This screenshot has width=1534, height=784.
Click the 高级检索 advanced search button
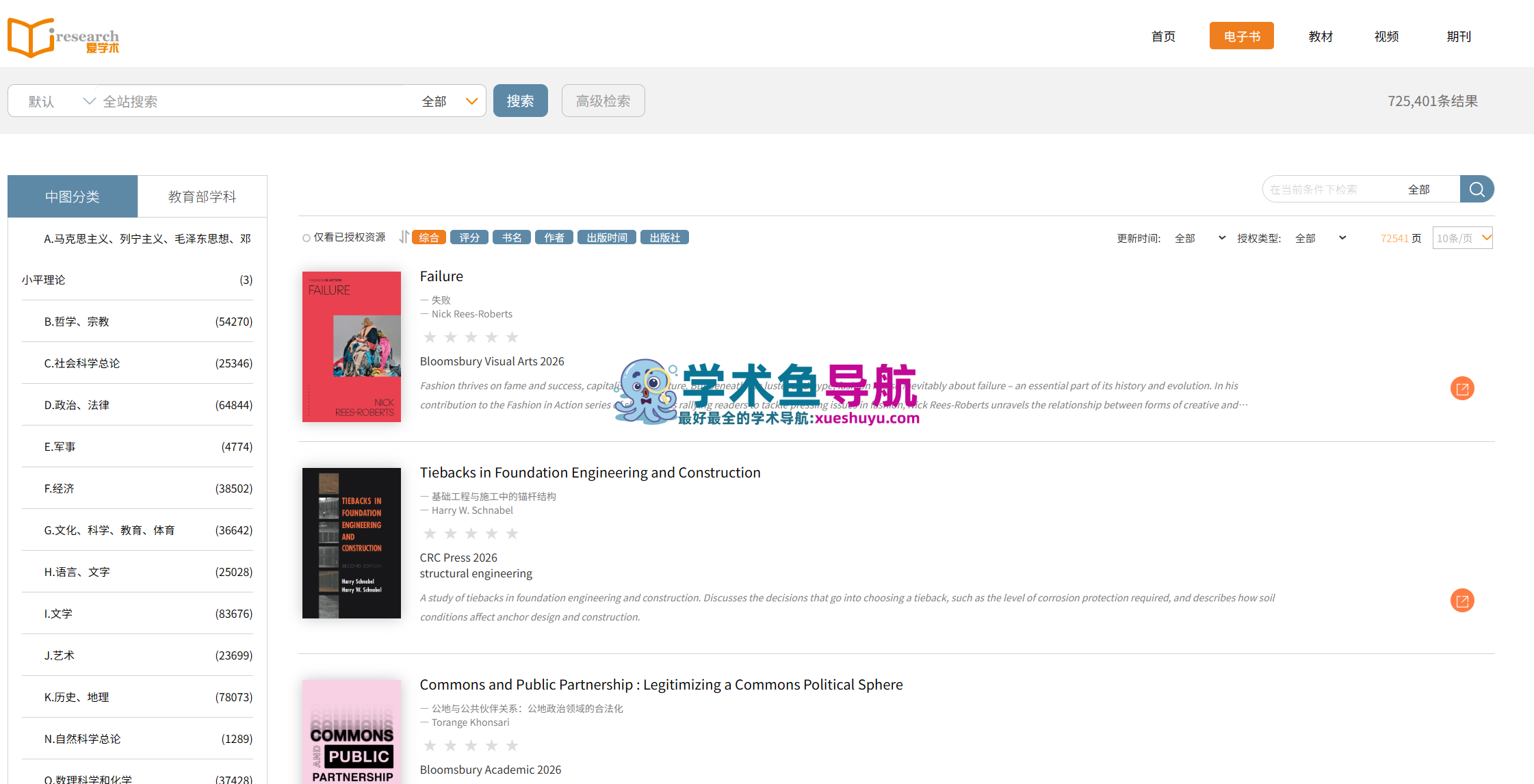point(603,101)
